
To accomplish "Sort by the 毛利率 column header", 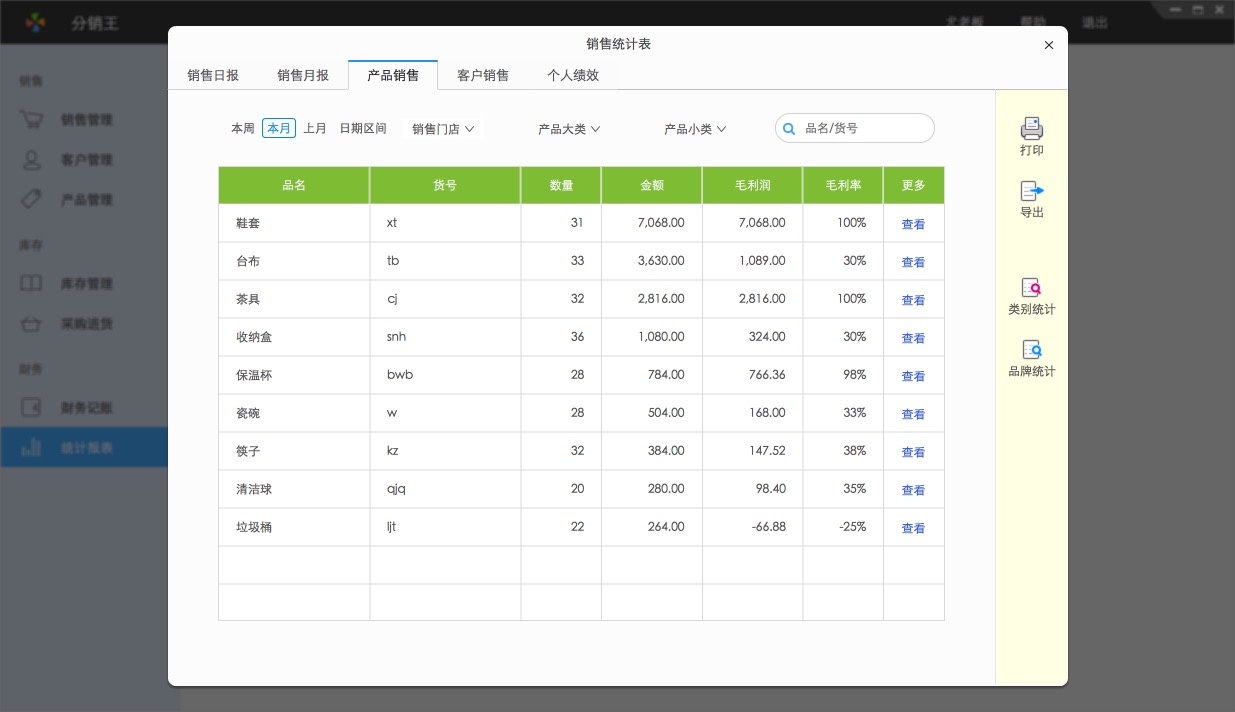I will click(x=843, y=186).
